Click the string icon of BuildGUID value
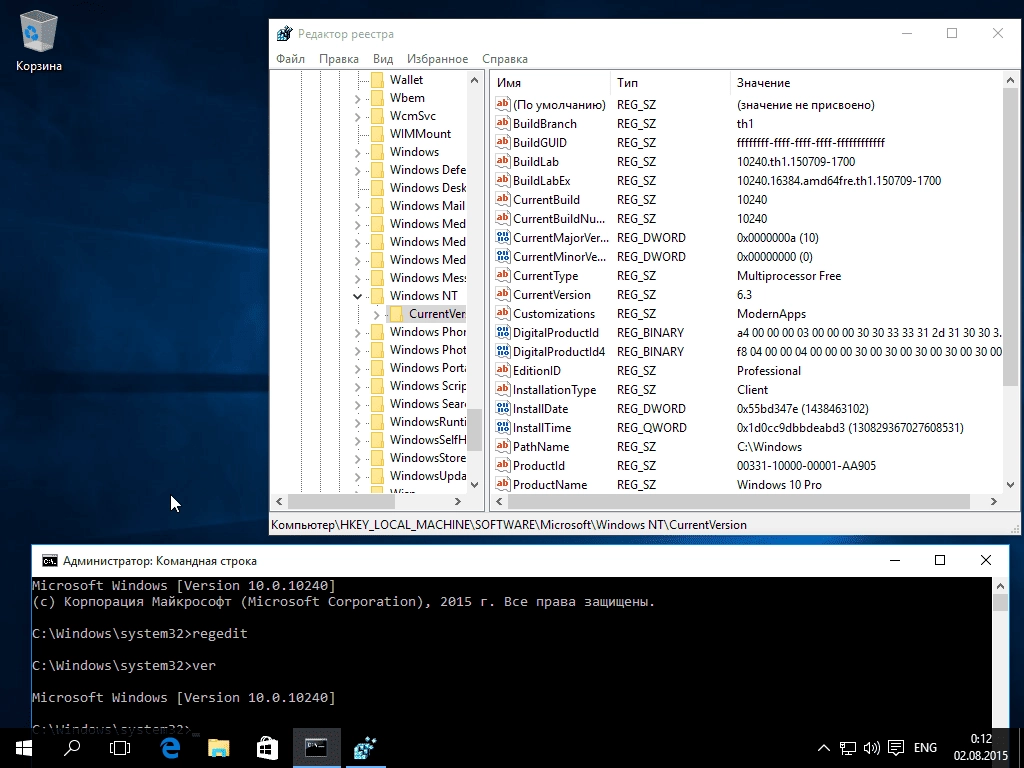Image resolution: width=1024 pixels, height=768 pixels. pos(502,142)
